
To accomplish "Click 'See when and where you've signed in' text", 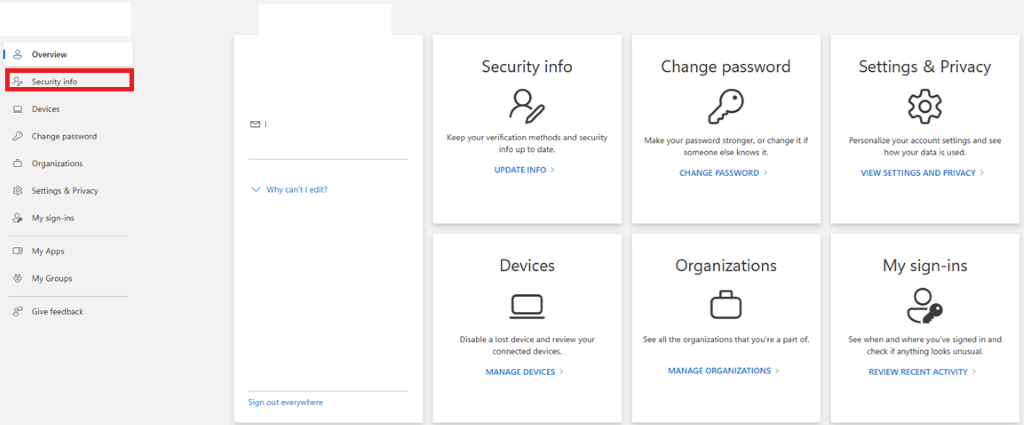I will point(925,345).
